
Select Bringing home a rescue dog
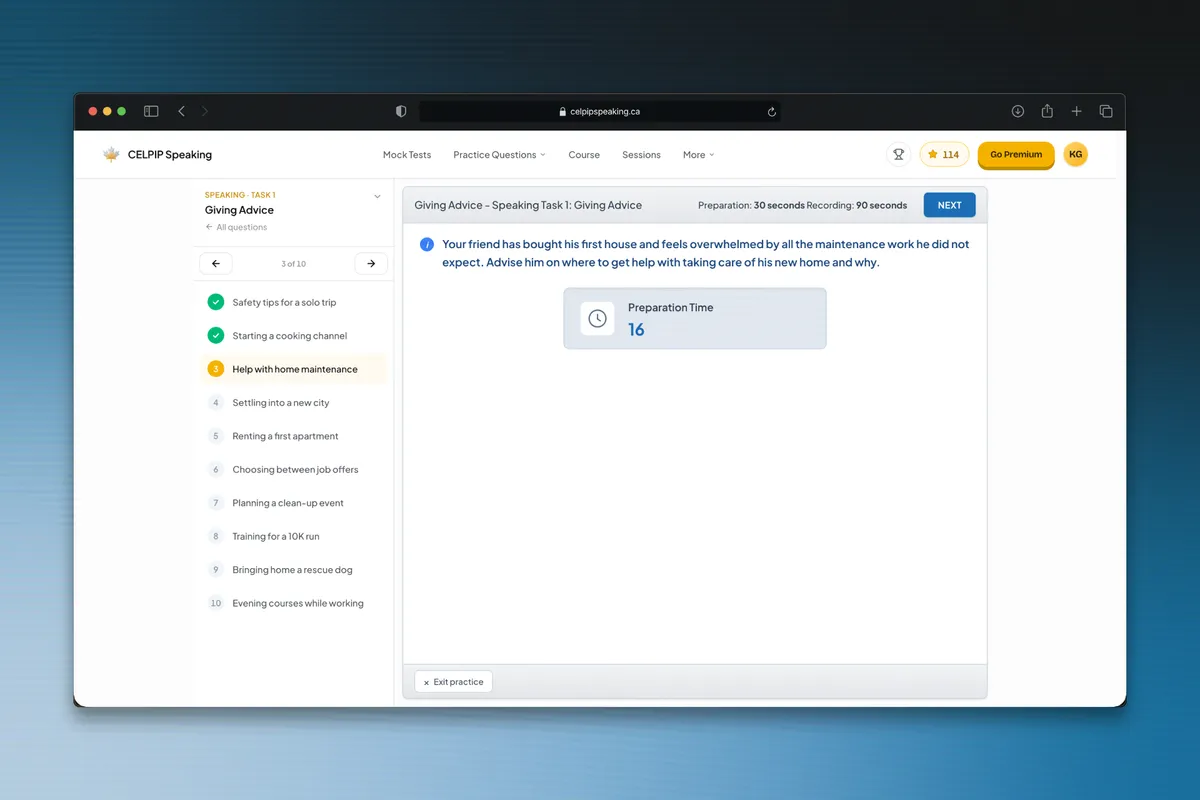pos(294,570)
